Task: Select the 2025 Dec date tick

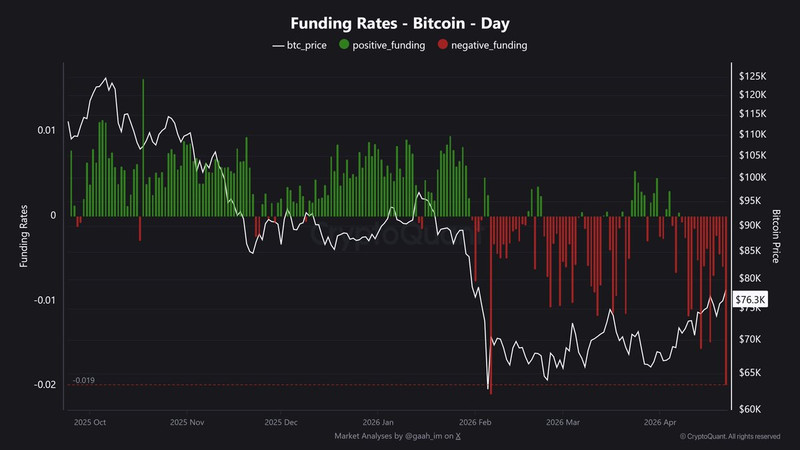Action: (x=280, y=423)
